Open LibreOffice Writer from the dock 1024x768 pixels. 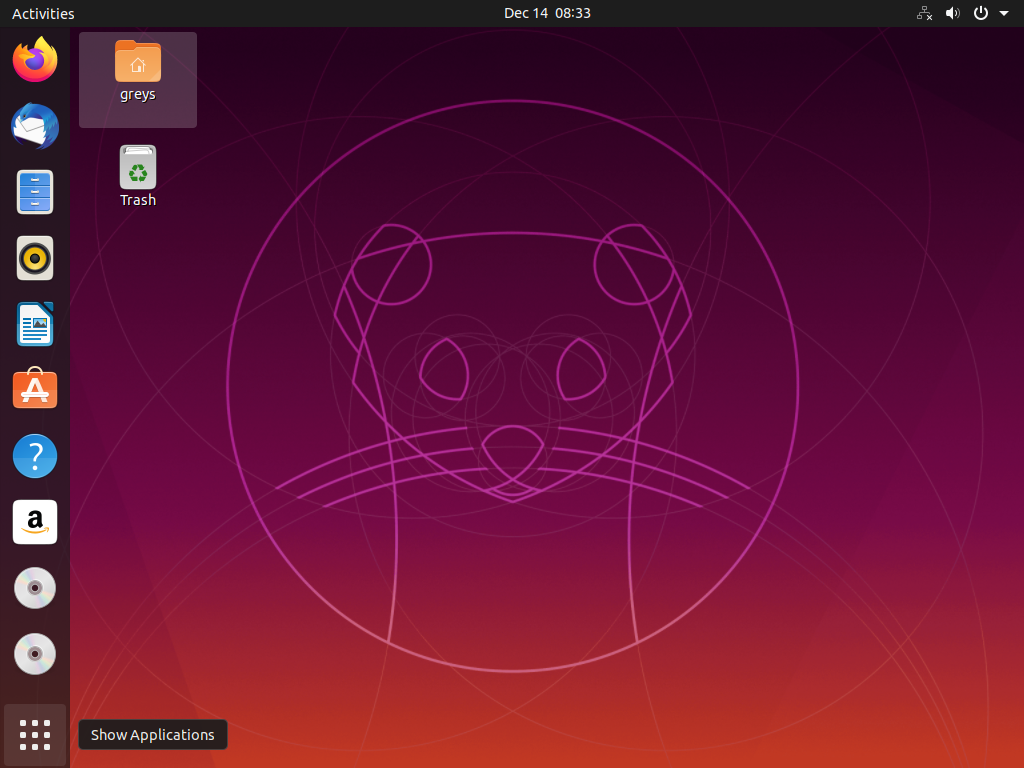pyautogui.click(x=35, y=324)
